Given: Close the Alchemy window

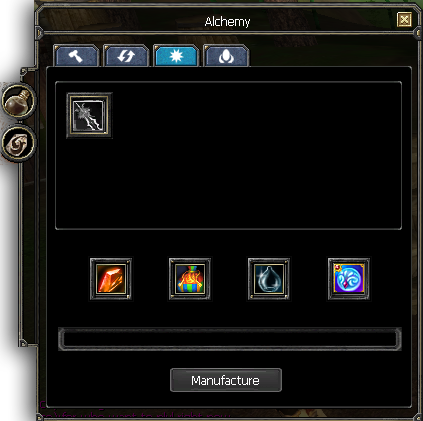Looking at the screenshot, I should (x=405, y=20).
